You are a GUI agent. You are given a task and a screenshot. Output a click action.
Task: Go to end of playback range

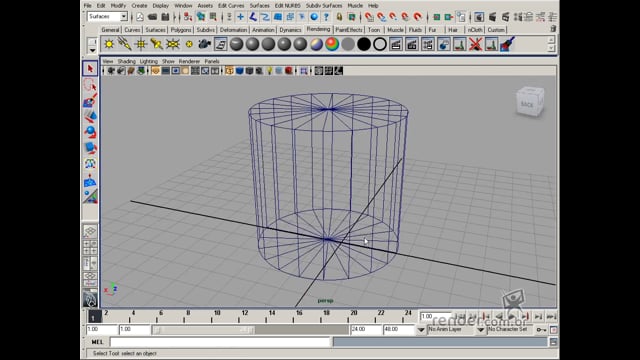551,316
